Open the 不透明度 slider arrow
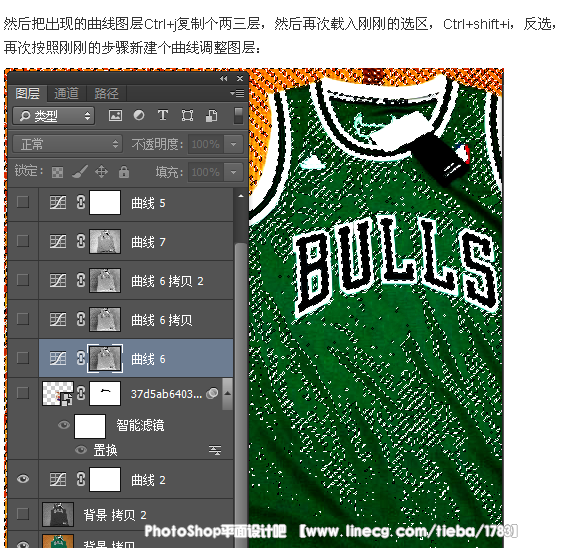The image size is (568, 548). tap(234, 144)
